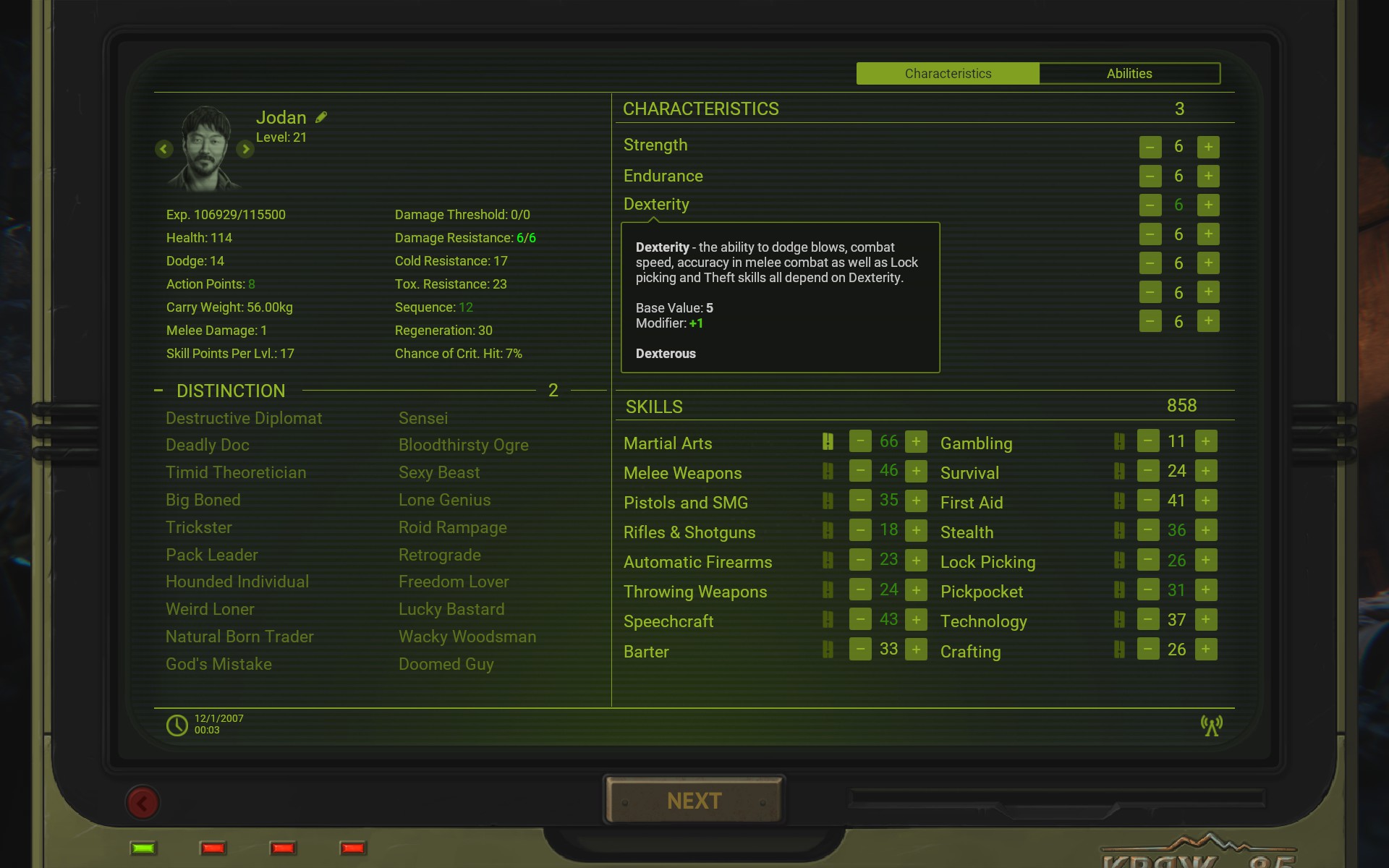Toggle Gambling skill tag marker
The width and height of the screenshot is (1389, 868).
click(x=1119, y=442)
